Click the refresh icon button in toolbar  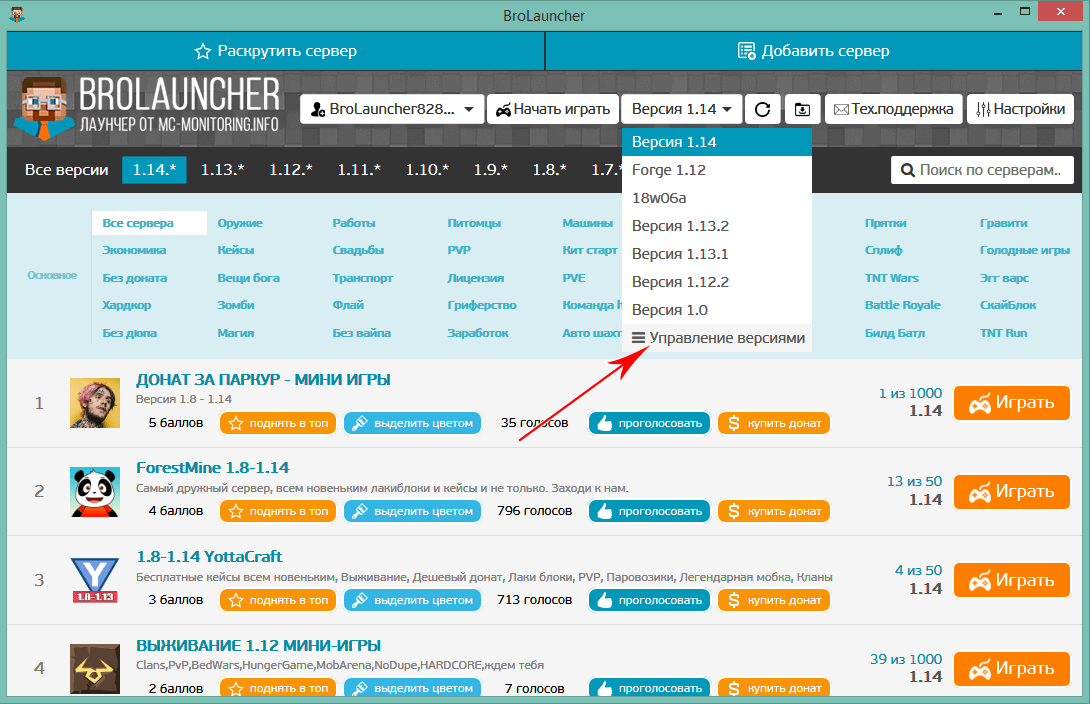pyautogui.click(x=762, y=109)
